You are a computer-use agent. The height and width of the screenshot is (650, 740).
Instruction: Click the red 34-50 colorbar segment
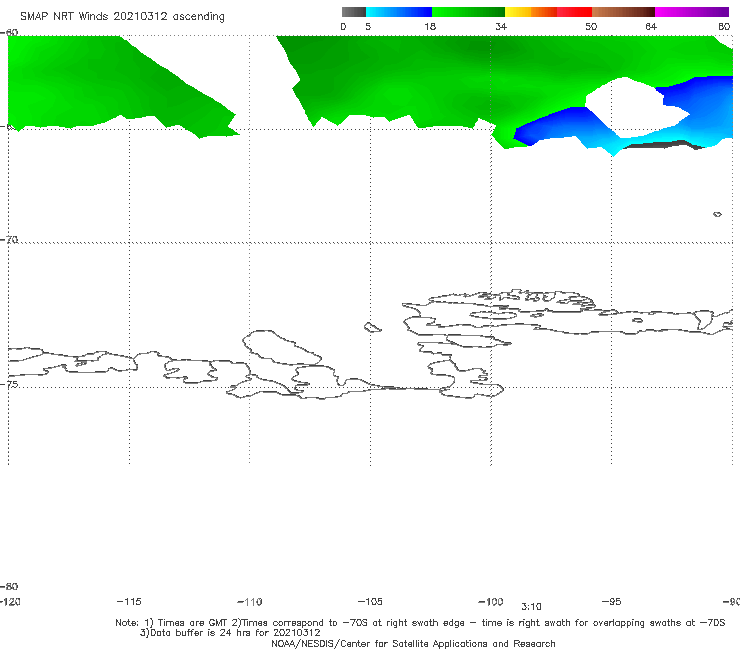pyautogui.click(x=548, y=12)
